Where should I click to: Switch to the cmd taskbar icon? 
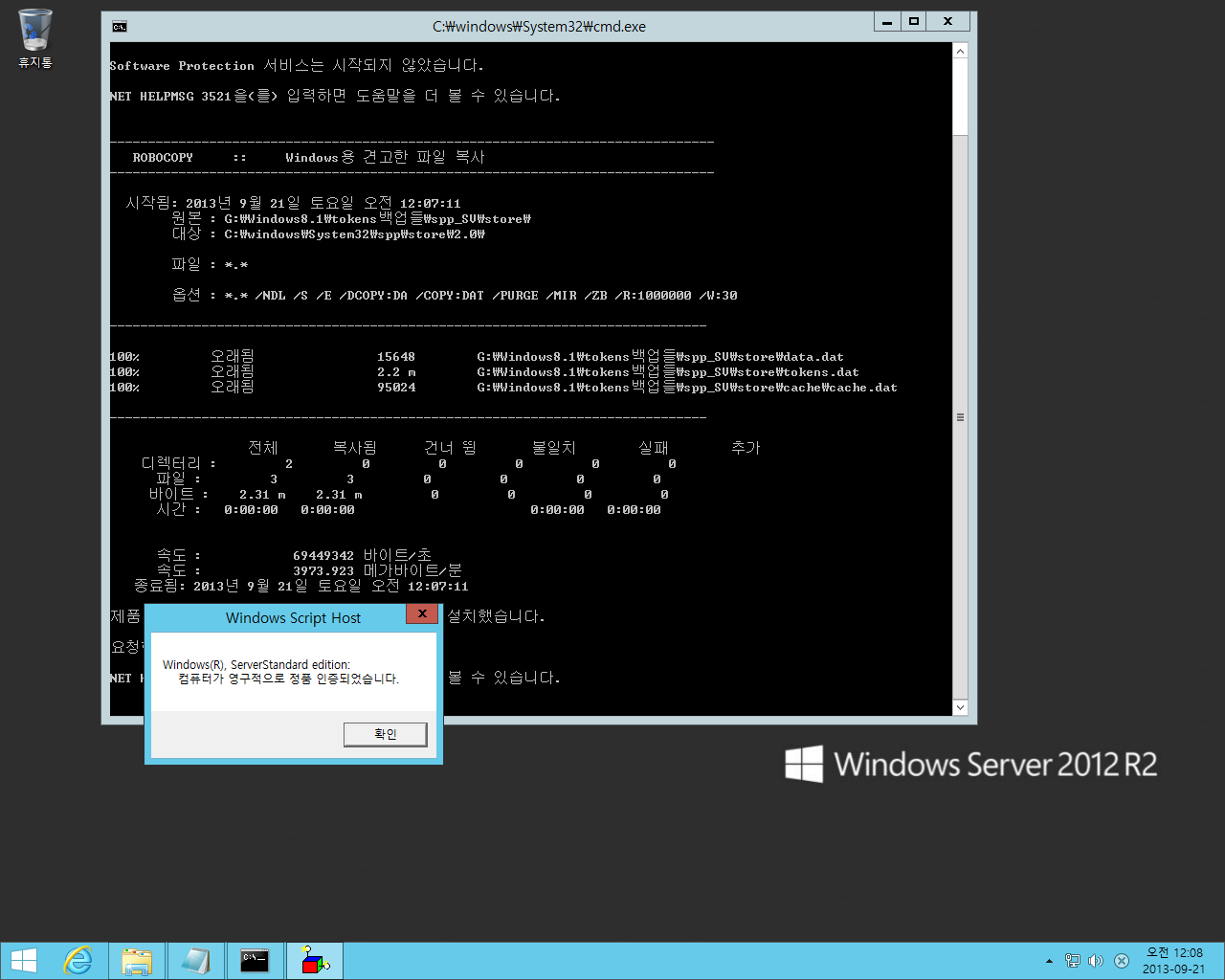[x=255, y=961]
